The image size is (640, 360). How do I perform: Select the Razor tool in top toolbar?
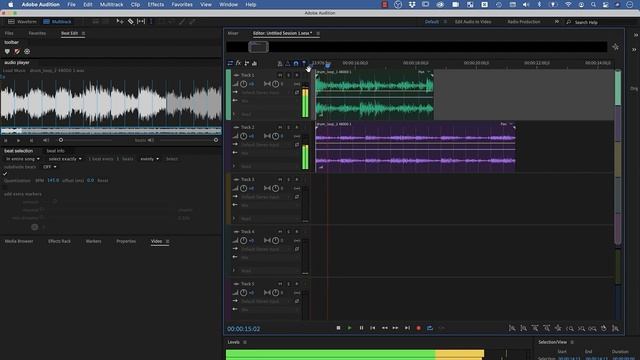131,22
